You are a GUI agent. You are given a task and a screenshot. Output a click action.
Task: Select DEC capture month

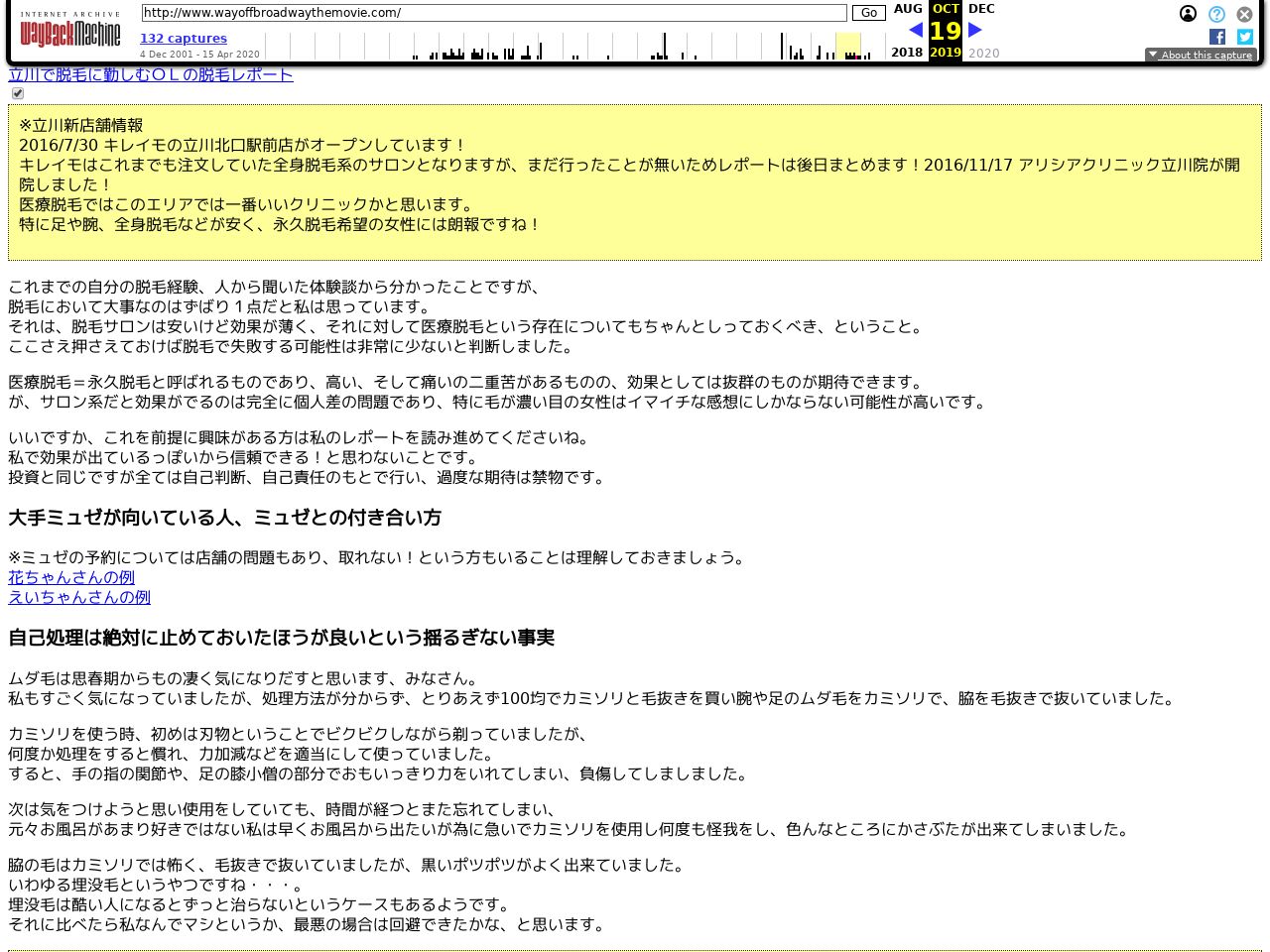click(x=981, y=9)
